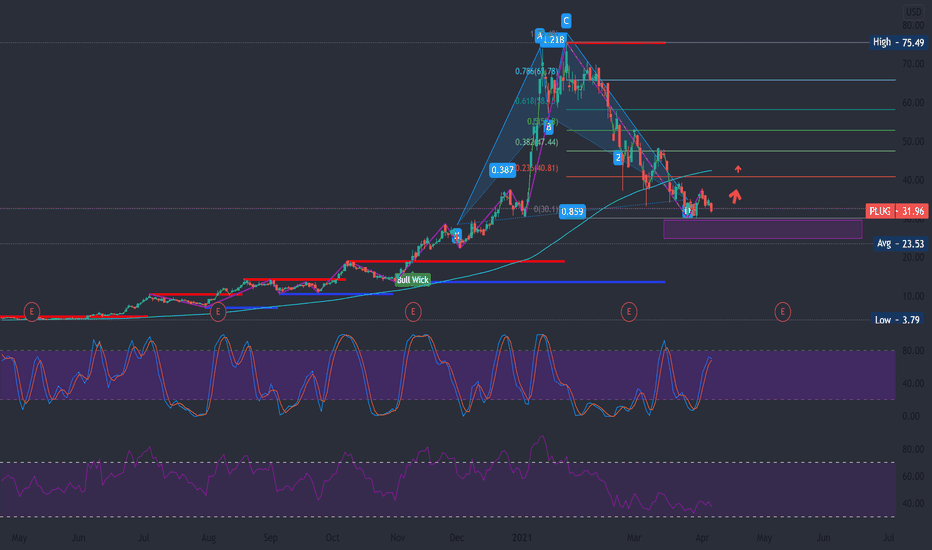Open the earnings E marker in May 2020
The height and width of the screenshot is (550, 932).
32,312
